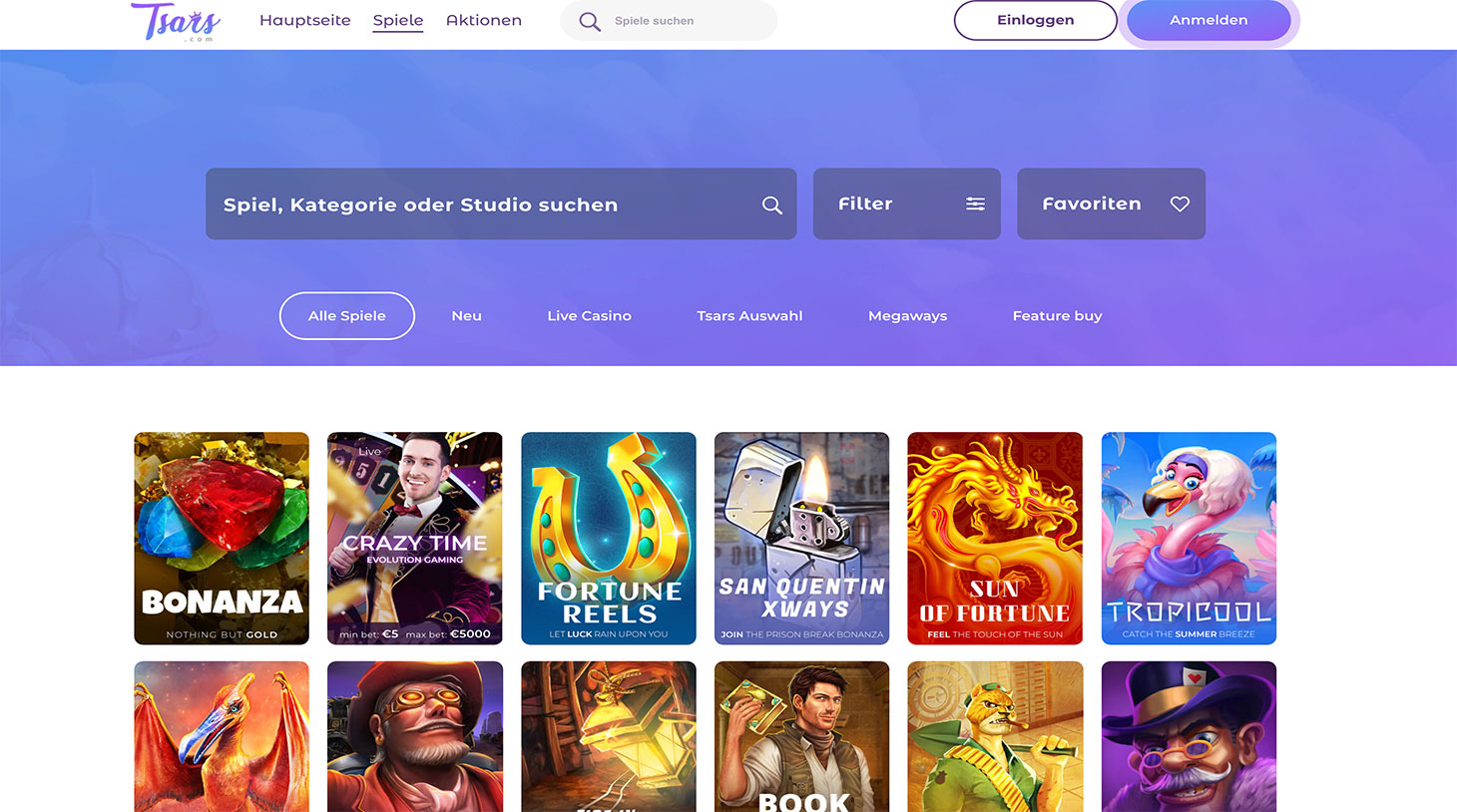Select the Tsars Auswahl category tab

point(749,315)
